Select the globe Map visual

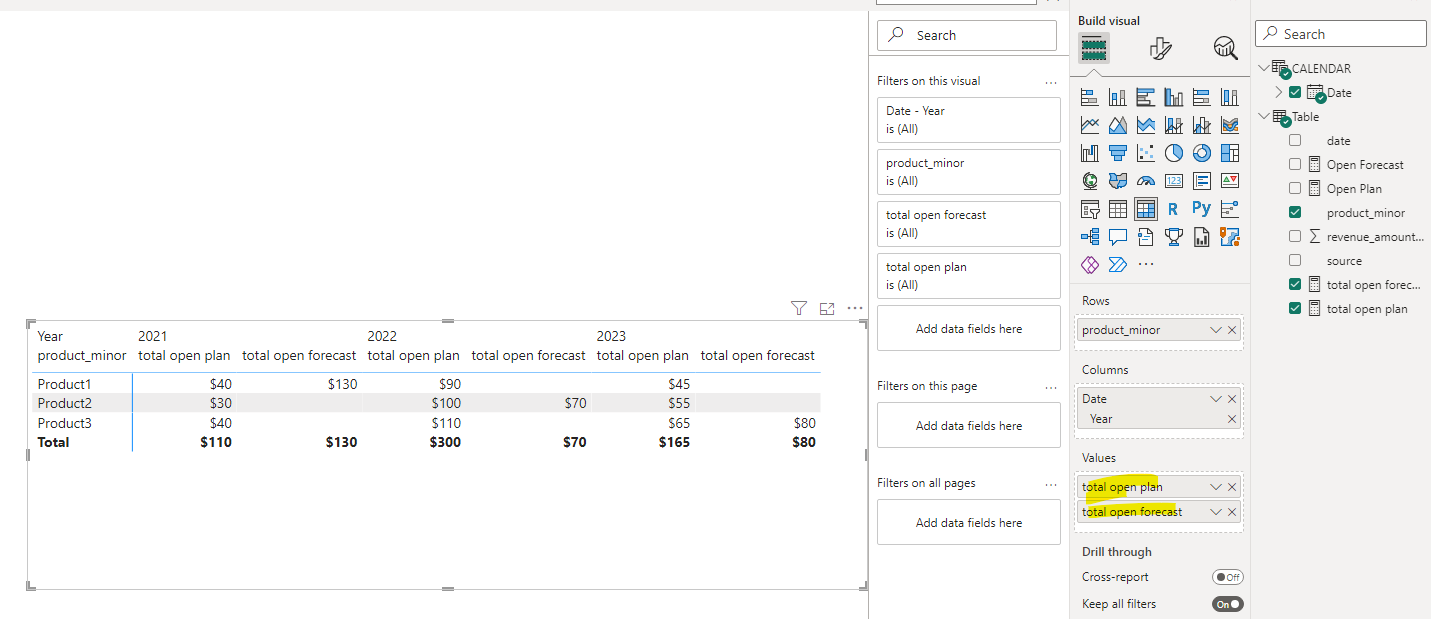click(1090, 181)
